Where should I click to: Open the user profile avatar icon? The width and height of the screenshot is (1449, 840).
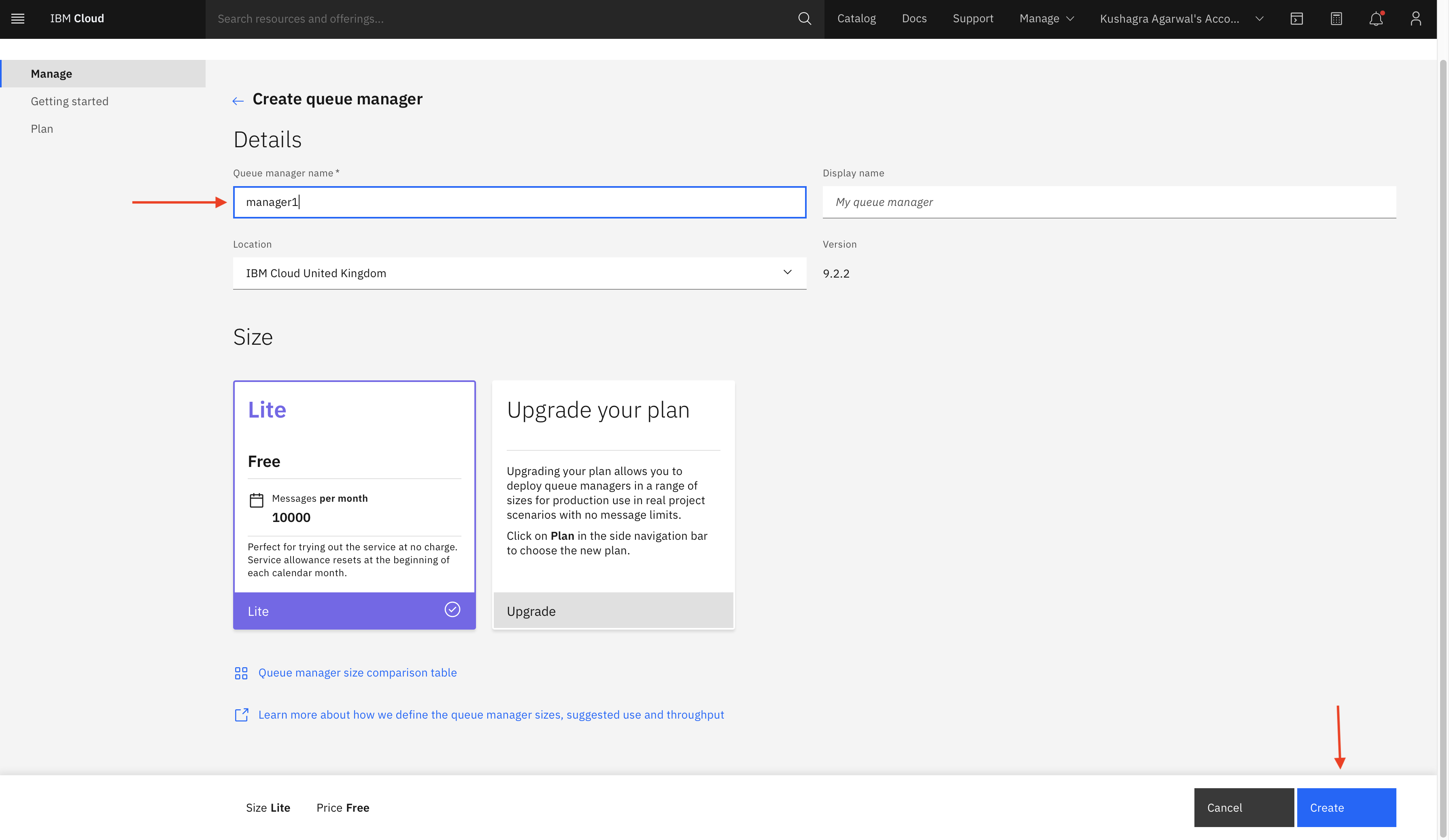click(x=1416, y=18)
